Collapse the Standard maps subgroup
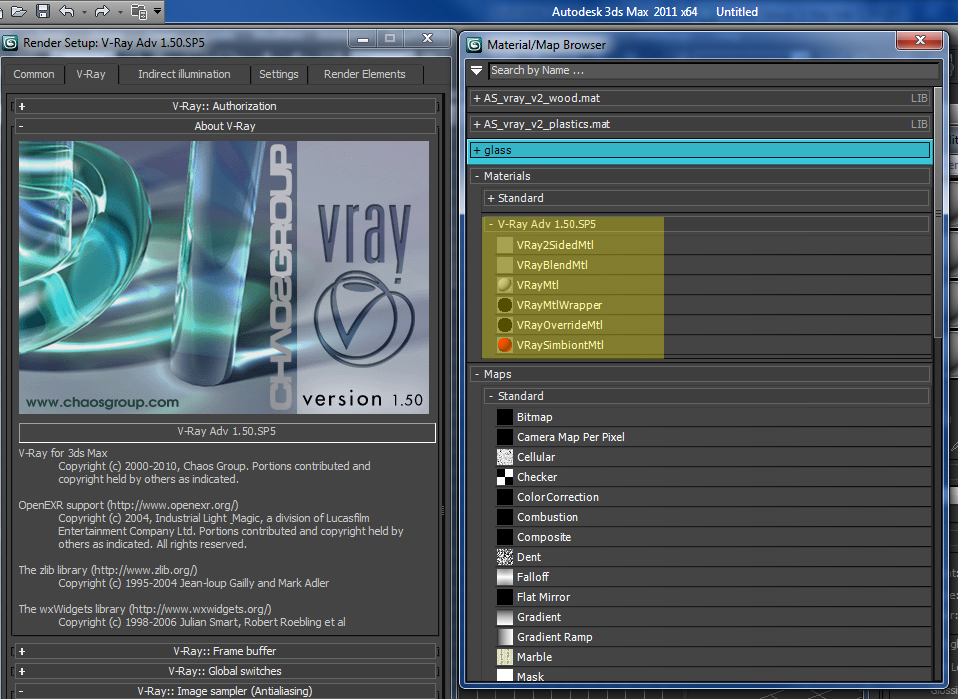The height and width of the screenshot is (699, 958). coord(707,396)
